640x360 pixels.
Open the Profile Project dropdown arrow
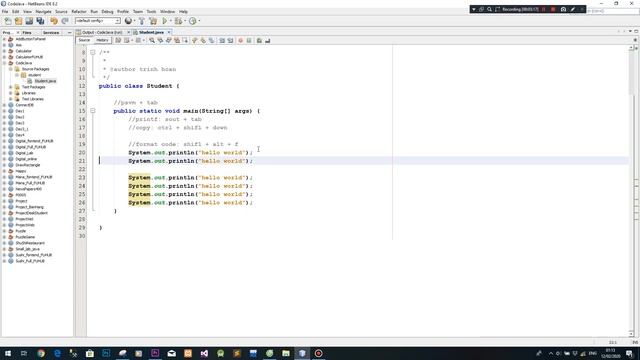pyautogui.click(x=199, y=21)
